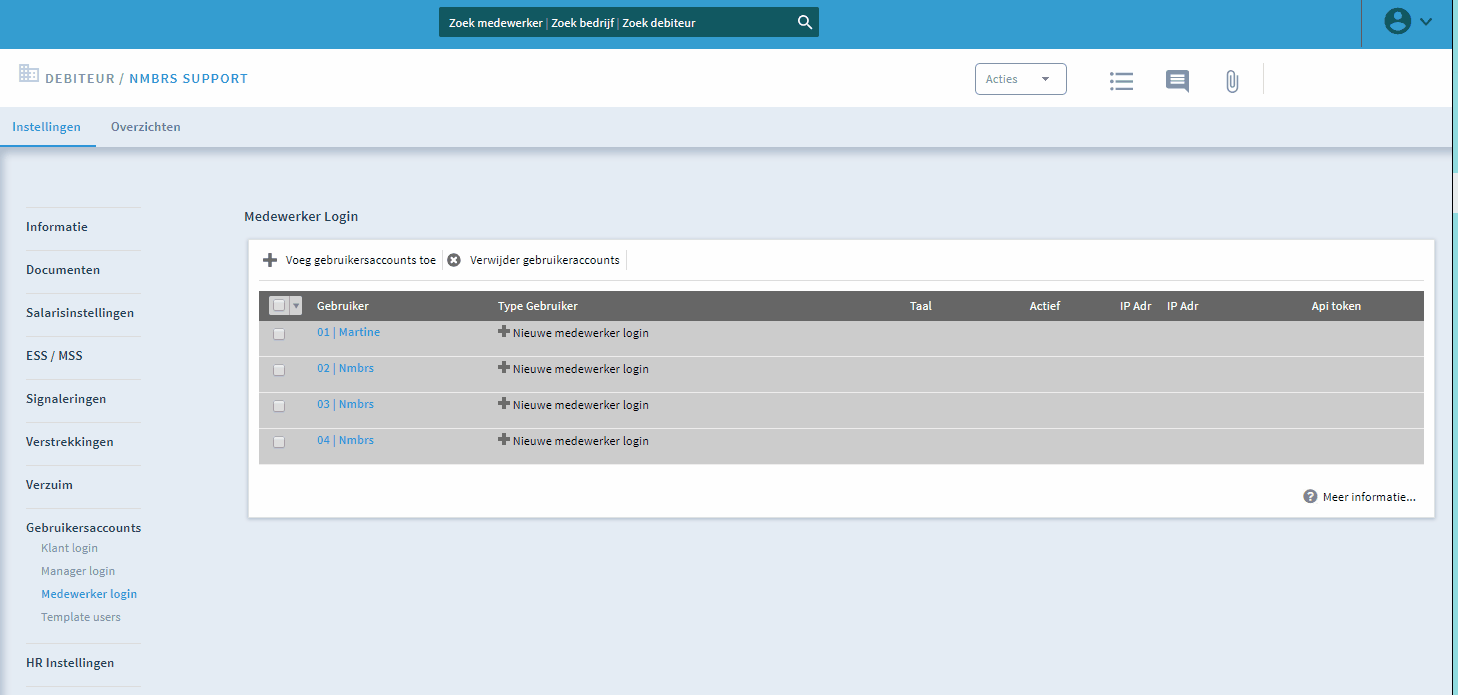This screenshot has height=695, width=1458.
Task: Open Salarisinstellingen in the sidebar
Action: tap(80, 313)
